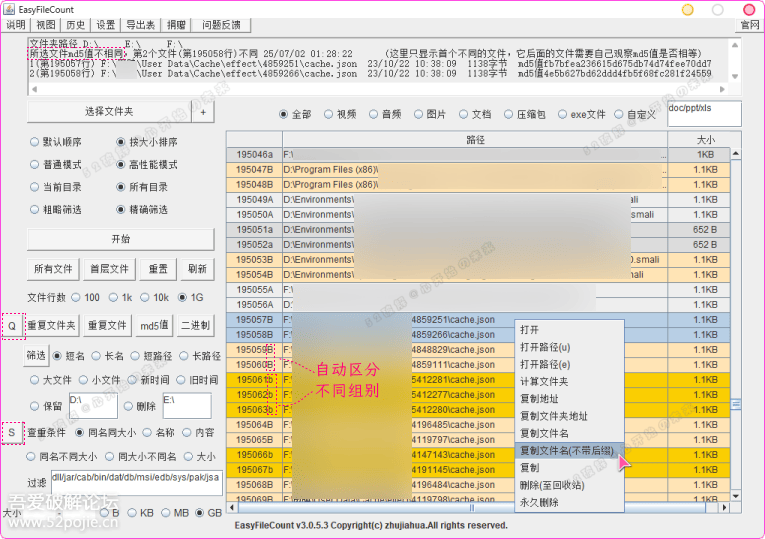
Task: Select table row 195046a
Action: pyautogui.click(x=478, y=155)
